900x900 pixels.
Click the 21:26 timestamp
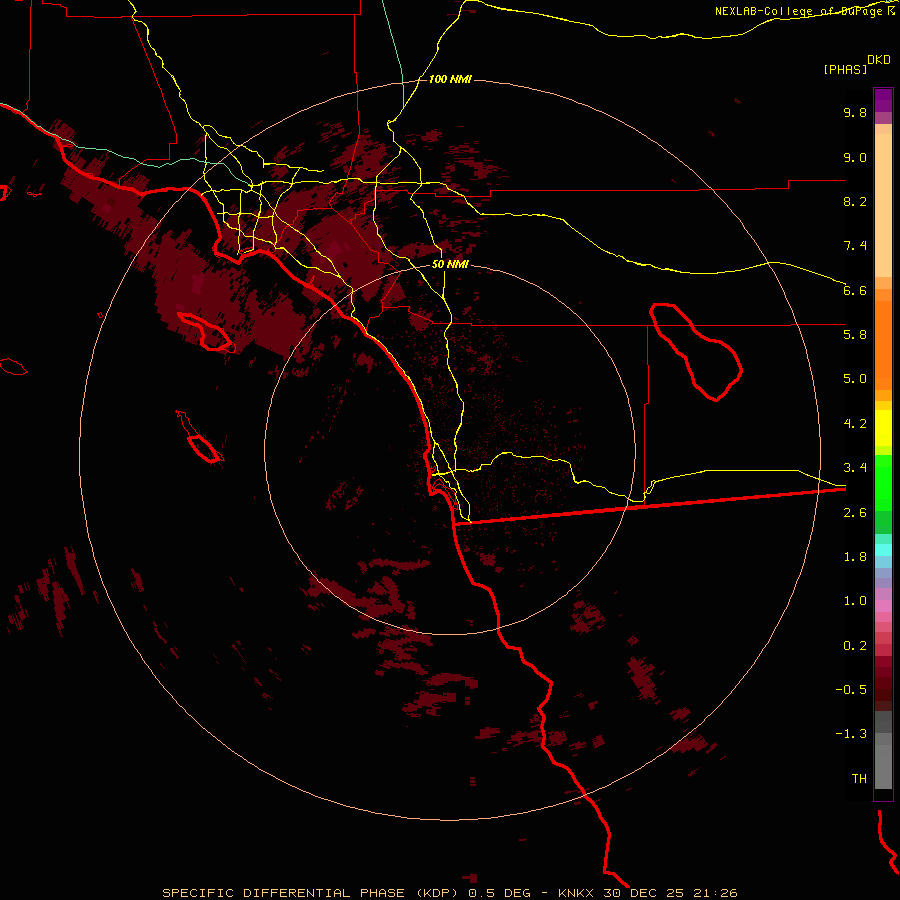pos(715,893)
